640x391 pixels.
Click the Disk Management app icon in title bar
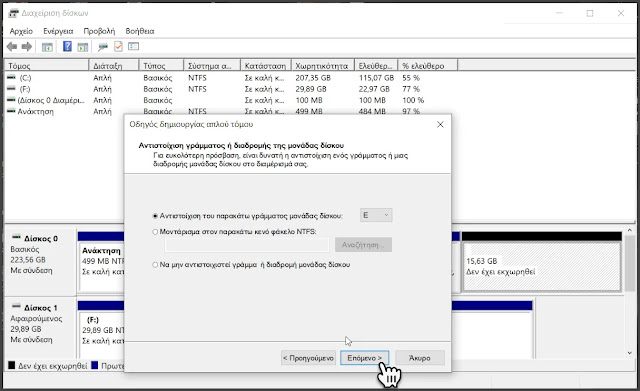coord(13,13)
